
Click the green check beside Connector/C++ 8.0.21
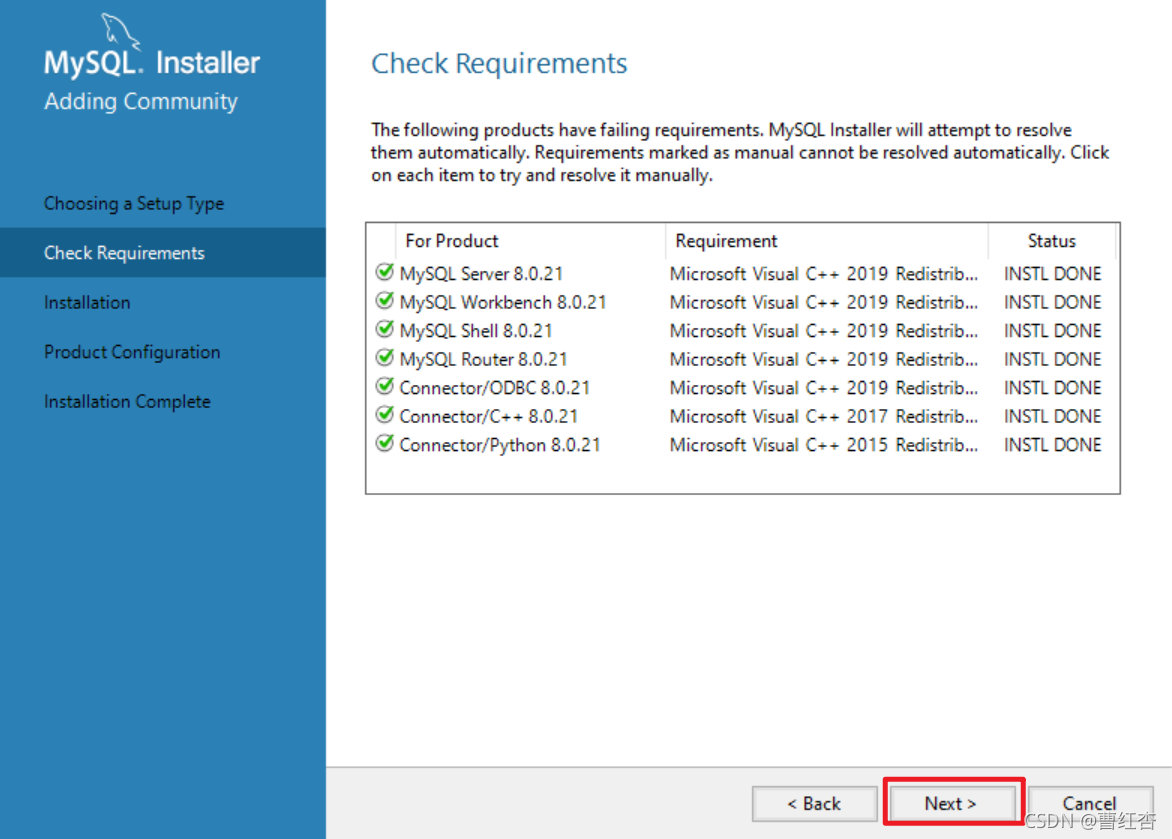click(x=385, y=415)
